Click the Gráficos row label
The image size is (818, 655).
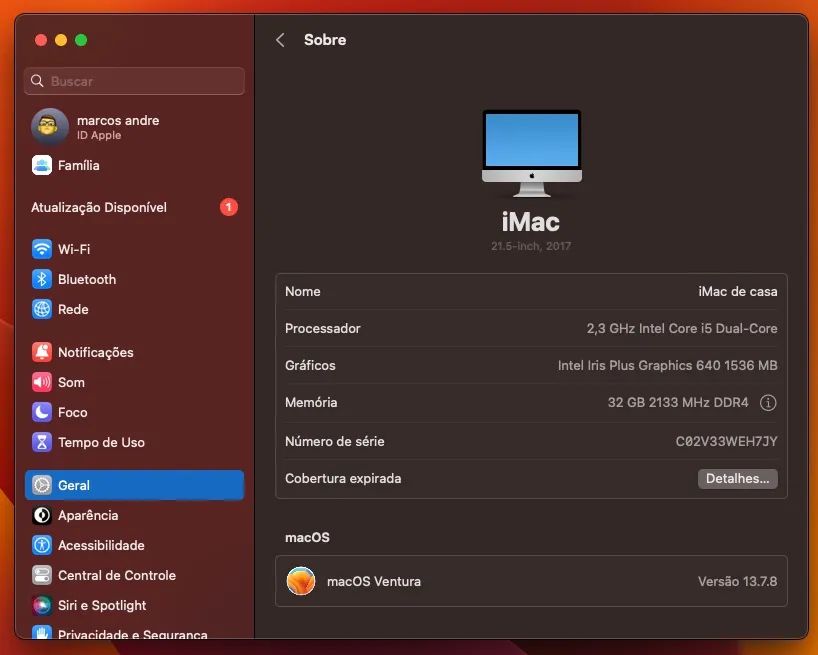310,366
